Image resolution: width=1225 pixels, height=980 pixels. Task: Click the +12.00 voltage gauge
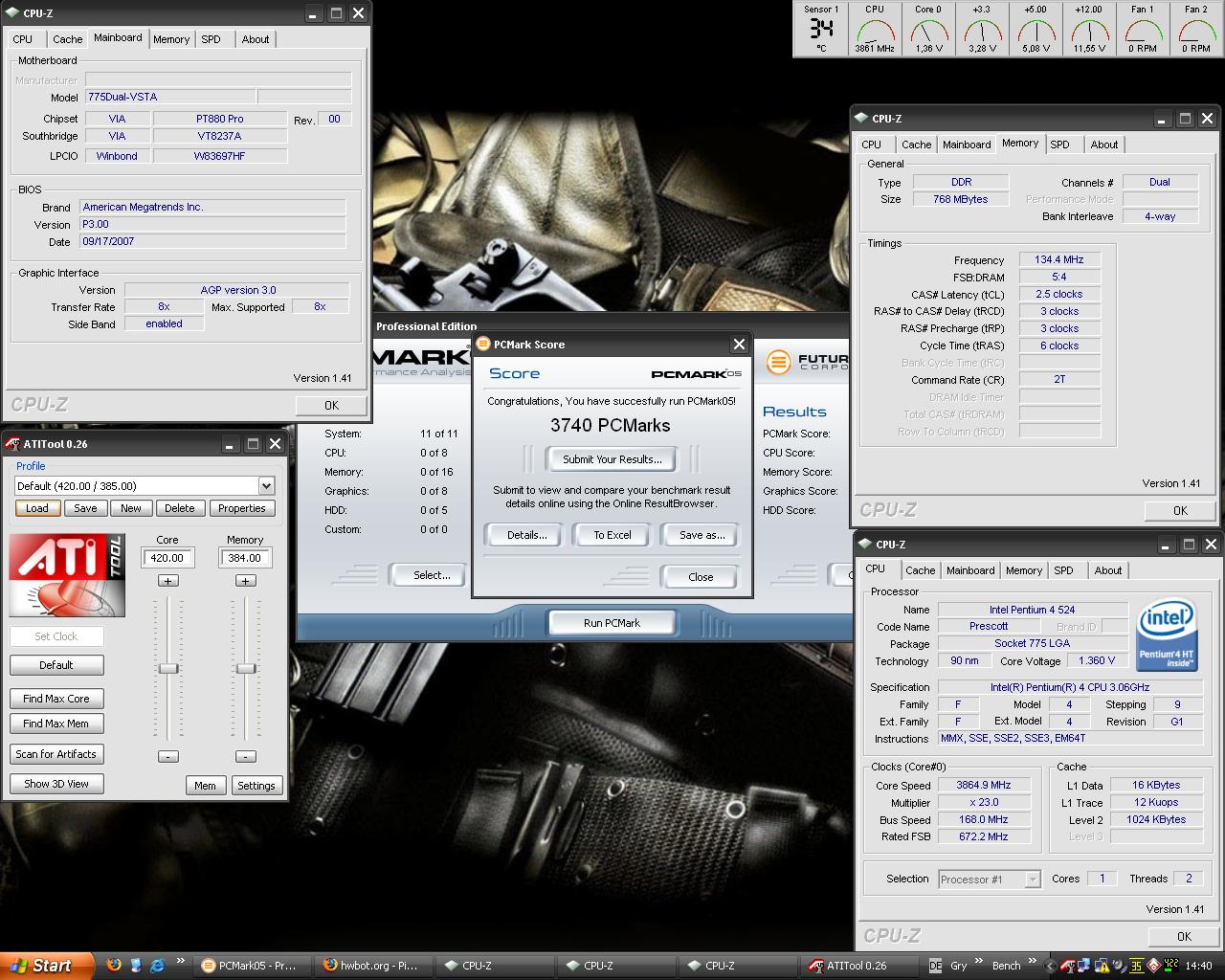(x=1089, y=29)
